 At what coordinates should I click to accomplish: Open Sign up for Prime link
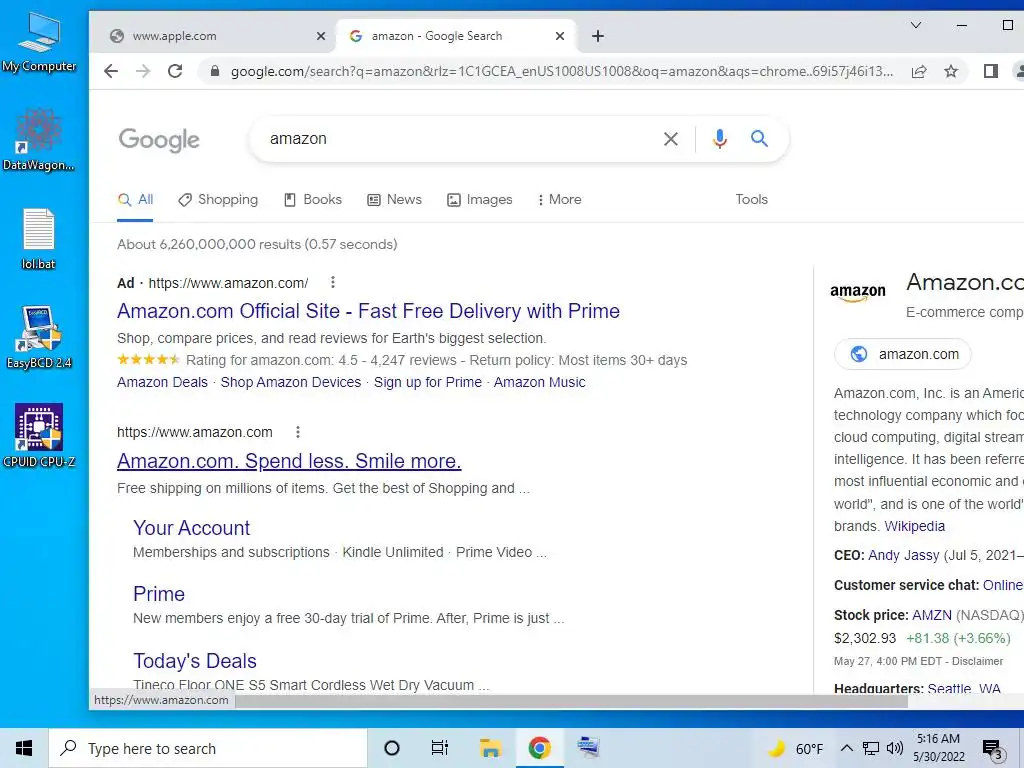(428, 382)
